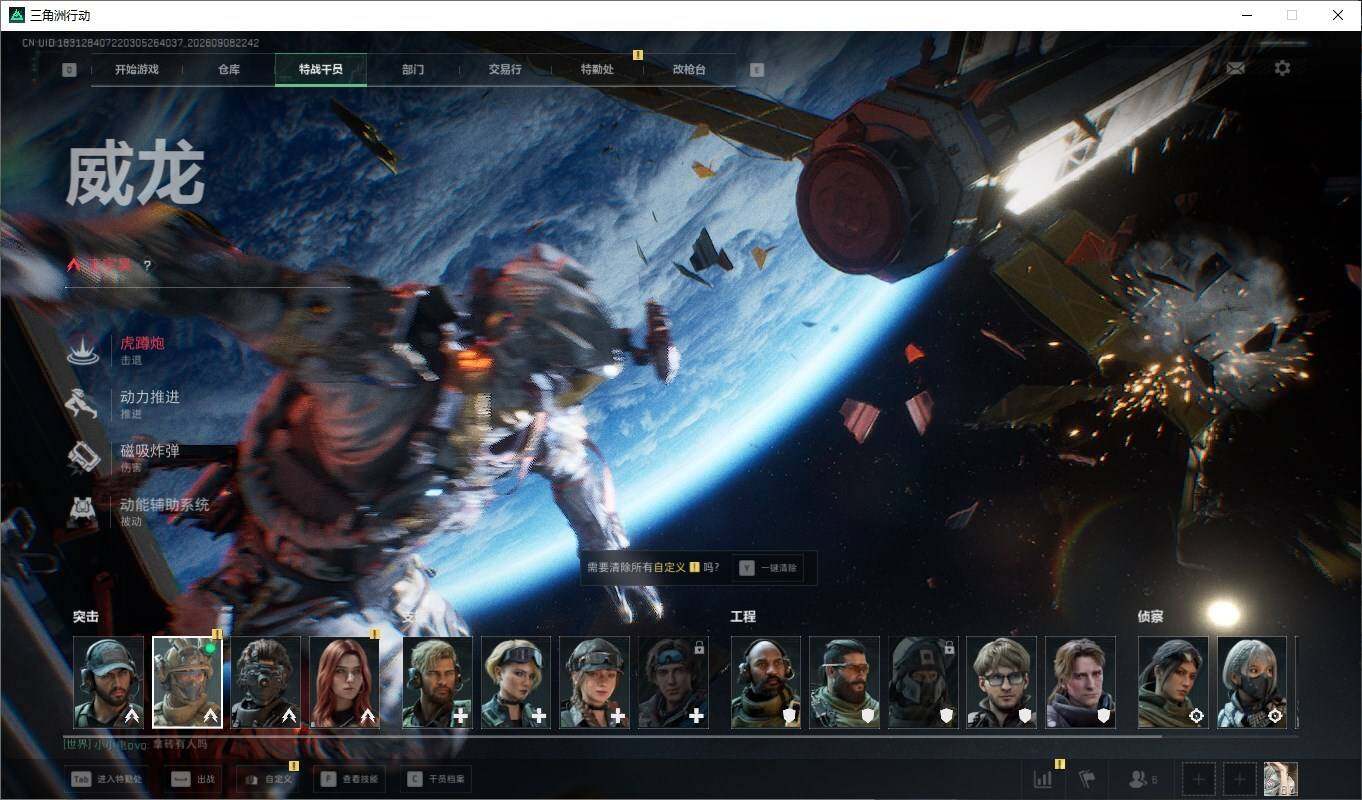Click the 侦察 category heading
The width and height of the screenshot is (1362, 800).
(1150, 616)
